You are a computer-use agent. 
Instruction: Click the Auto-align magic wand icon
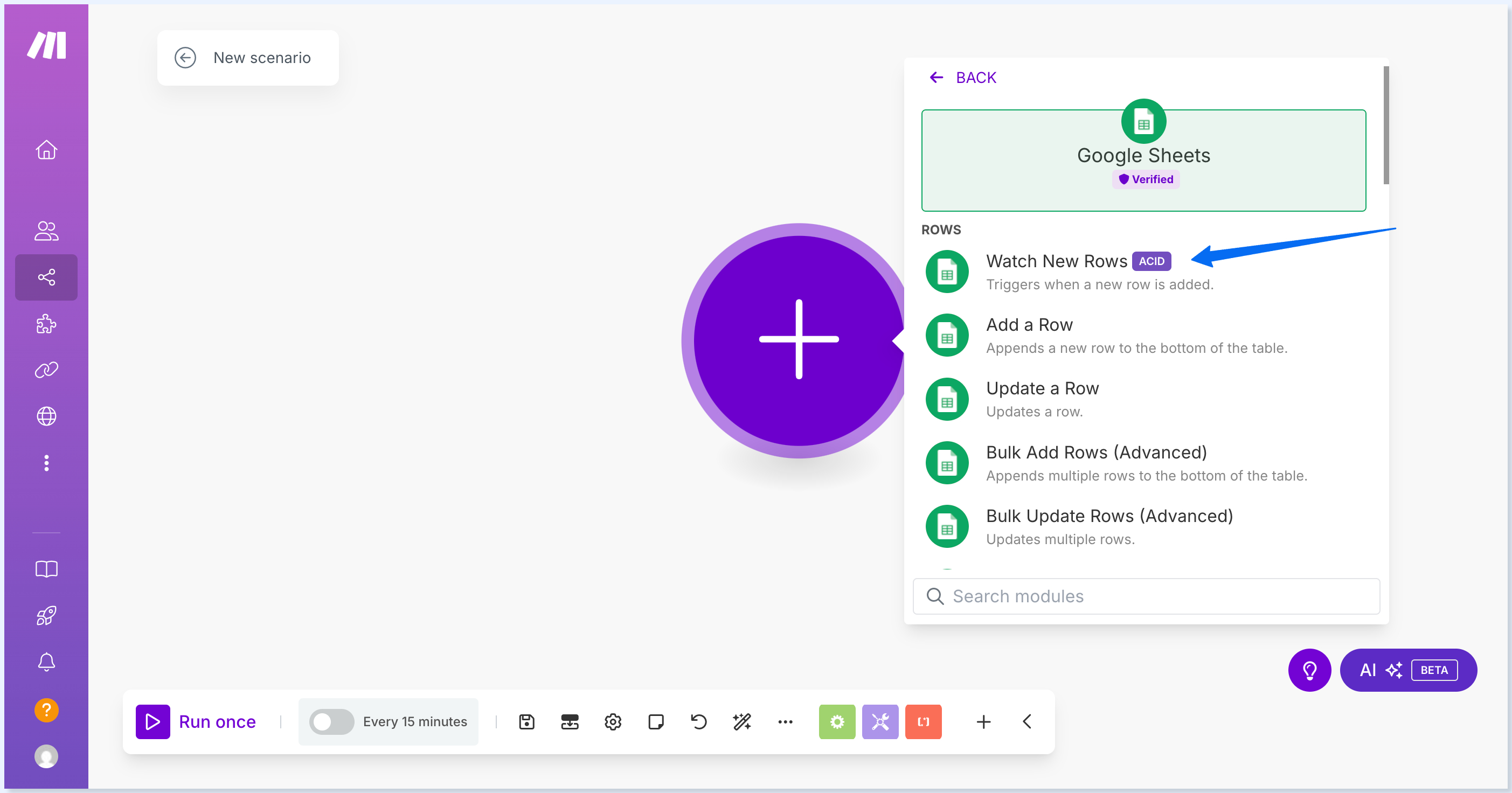coord(742,721)
